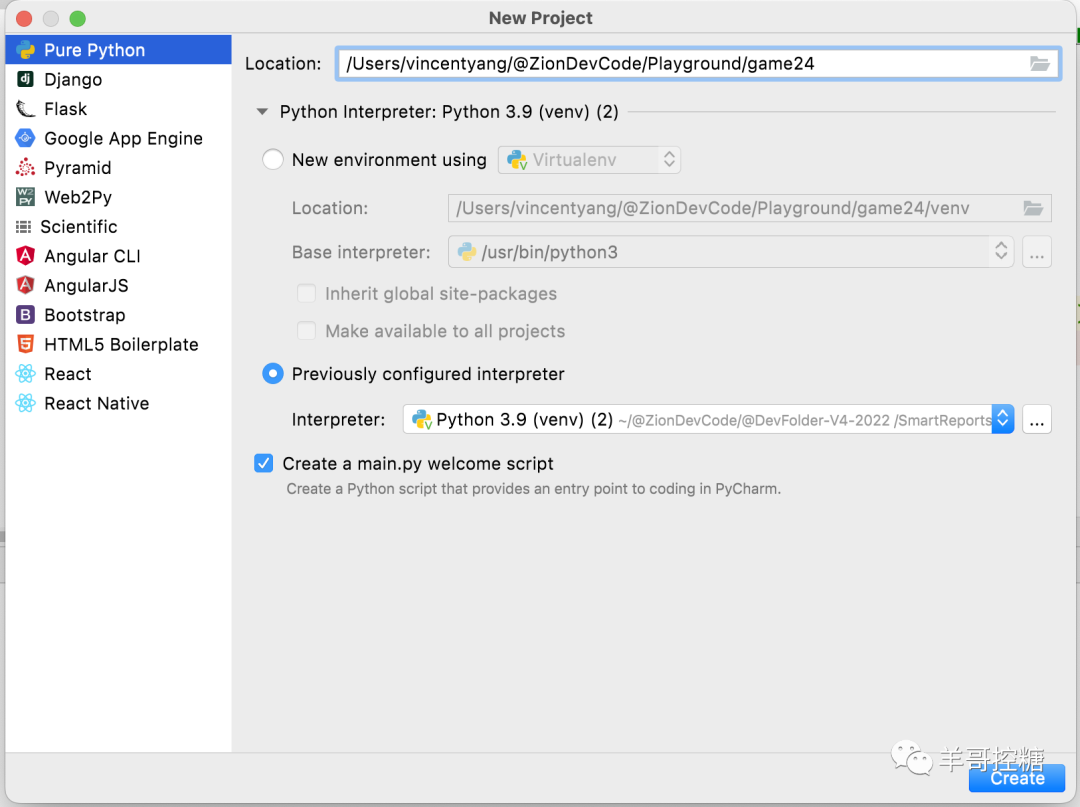This screenshot has width=1080, height=807.
Task: Select Previously configured interpreter radio button
Action: [x=273, y=373]
